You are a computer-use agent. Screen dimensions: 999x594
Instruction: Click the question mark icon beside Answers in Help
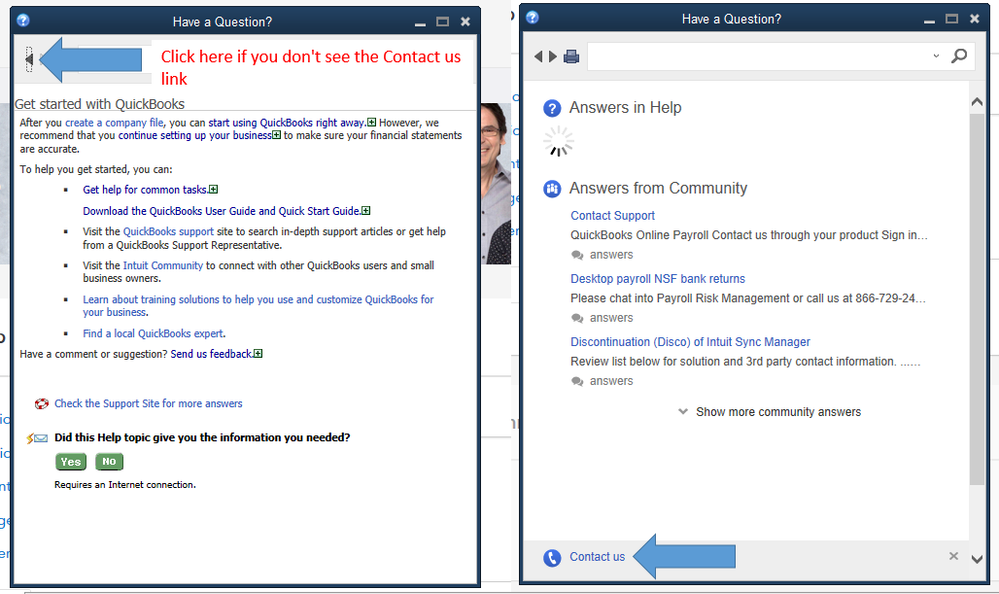pyautogui.click(x=552, y=107)
